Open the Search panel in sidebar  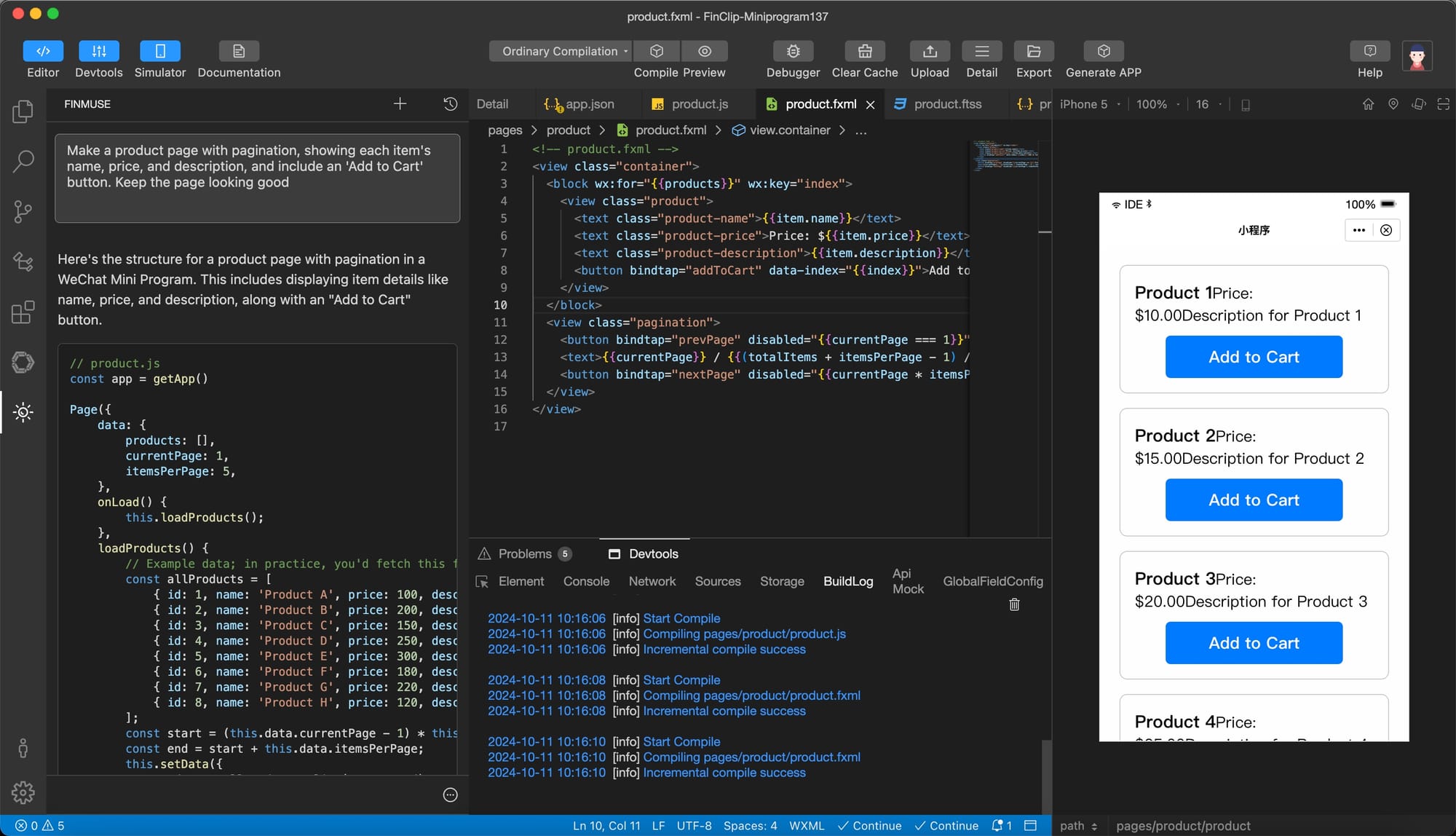[23, 161]
